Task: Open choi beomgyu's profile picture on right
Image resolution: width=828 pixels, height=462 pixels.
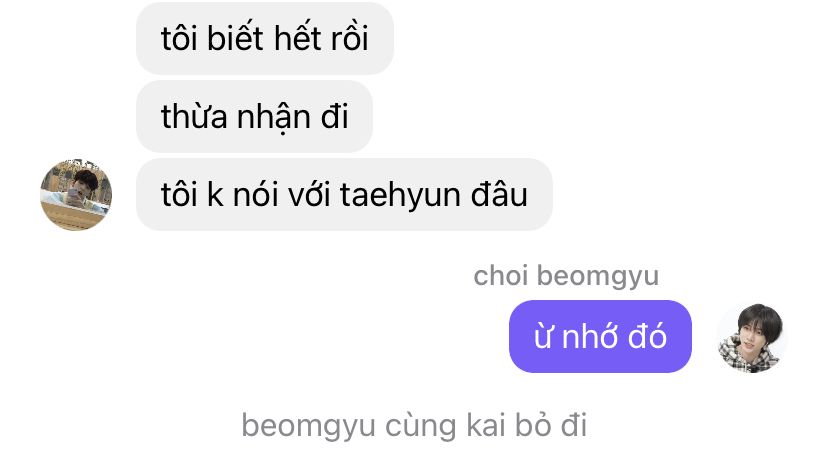Action: click(x=751, y=338)
